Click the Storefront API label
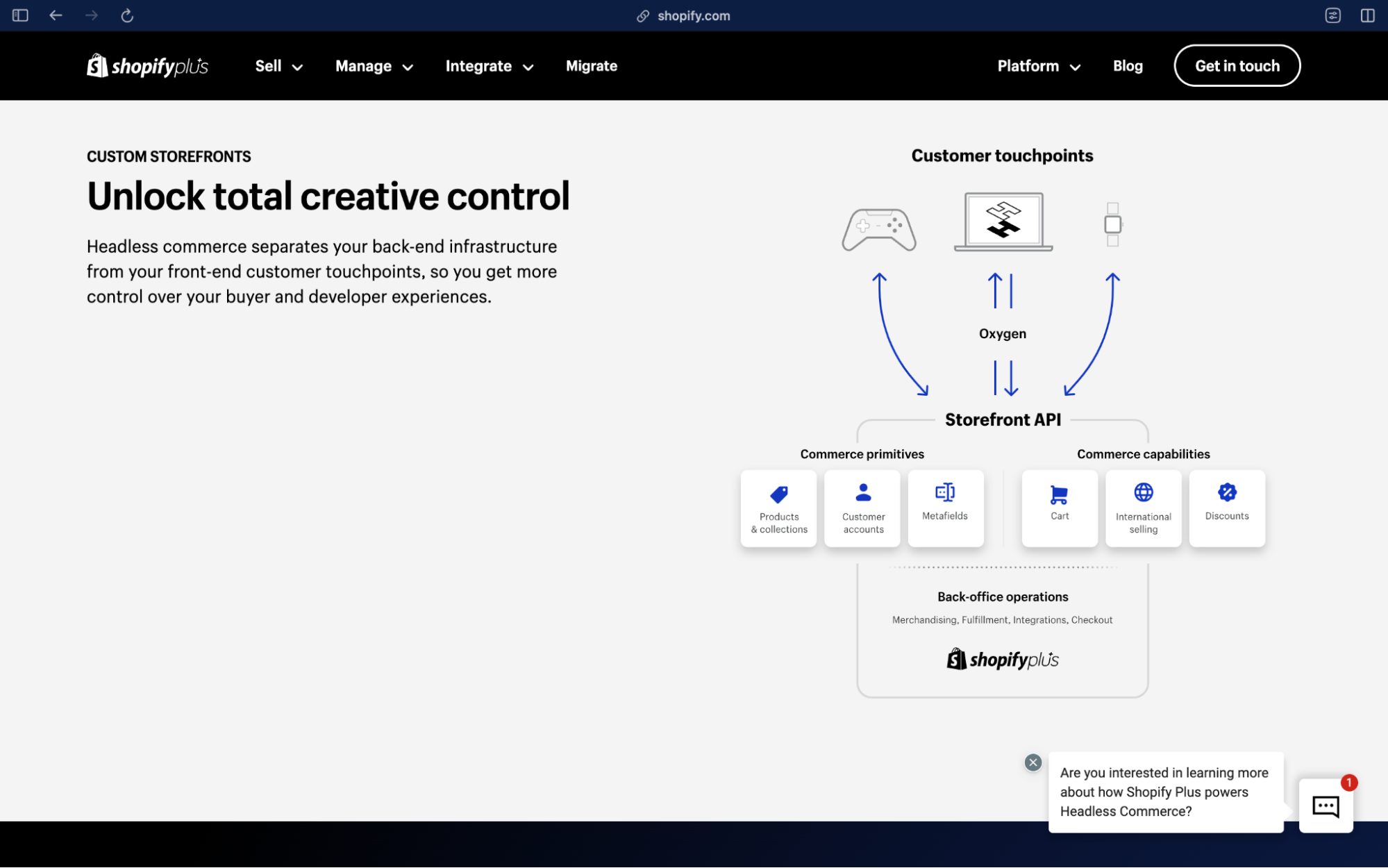 (1003, 419)
